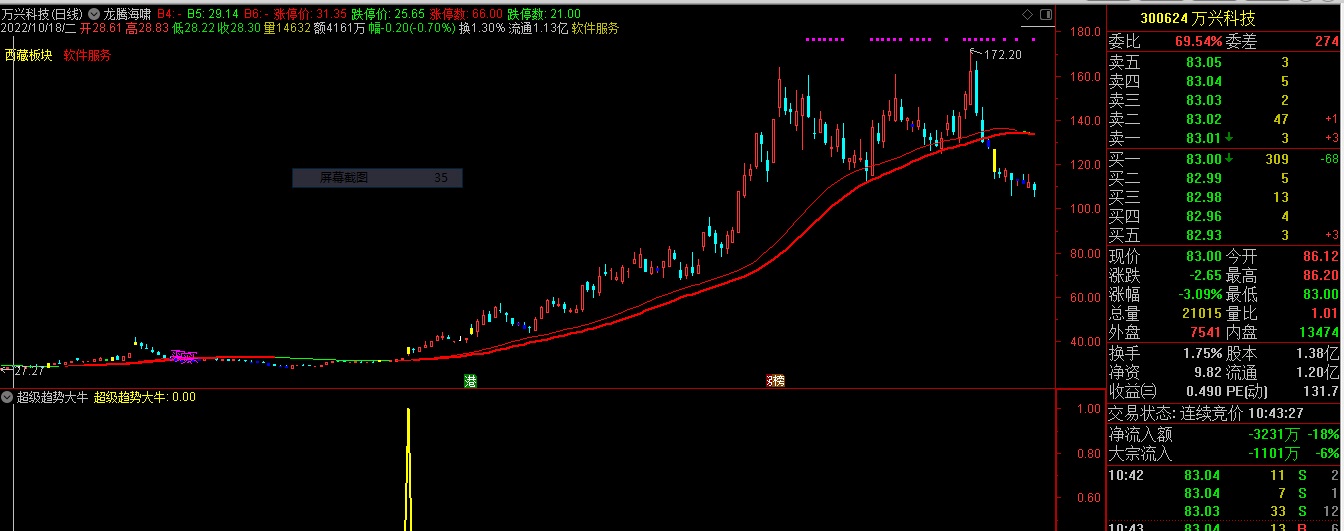Click the 卖五 ask price 83.05
1344x531 pixels.
coord(1203,62)
